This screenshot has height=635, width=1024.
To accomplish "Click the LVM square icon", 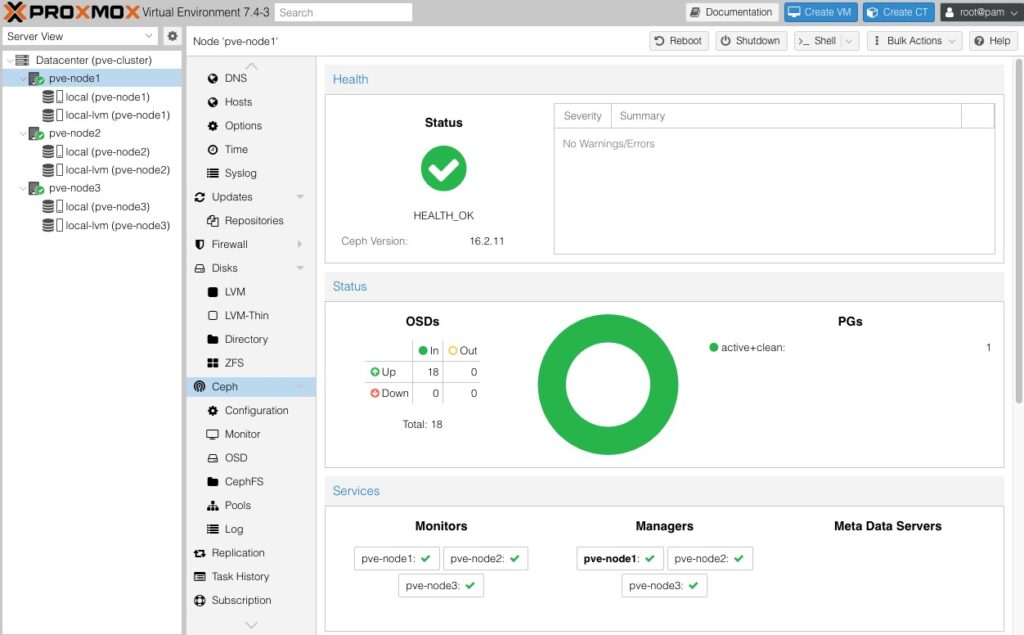I will 212,292.
